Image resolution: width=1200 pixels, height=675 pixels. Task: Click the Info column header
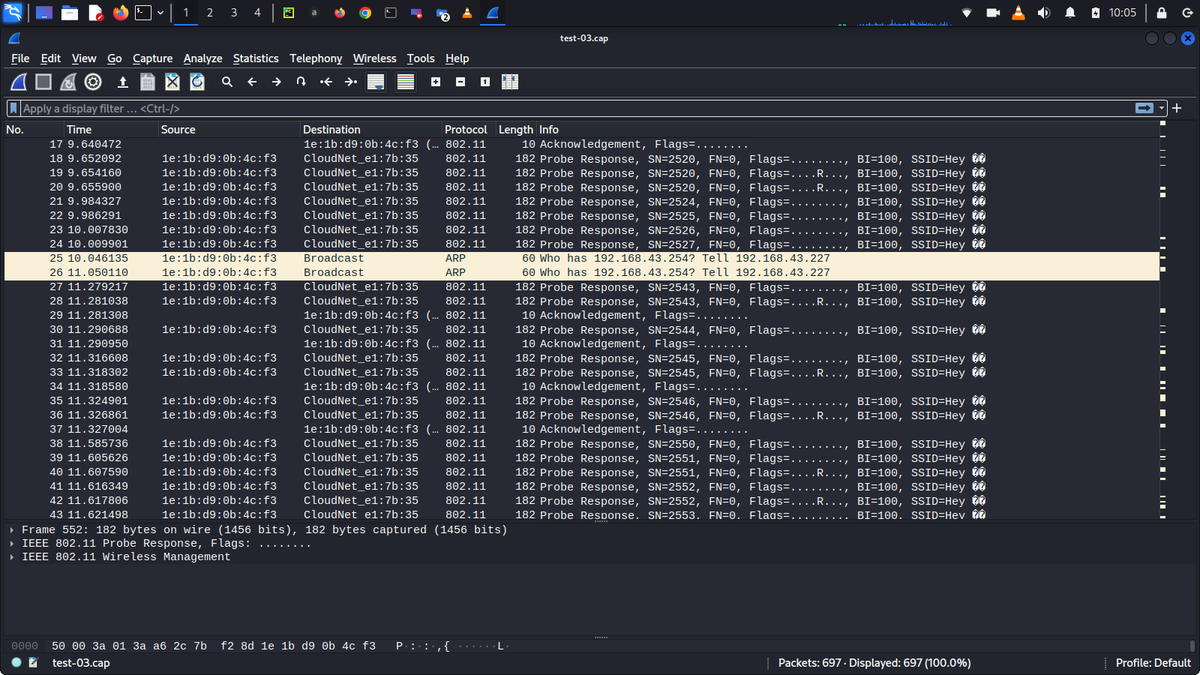tap(848, 130)
